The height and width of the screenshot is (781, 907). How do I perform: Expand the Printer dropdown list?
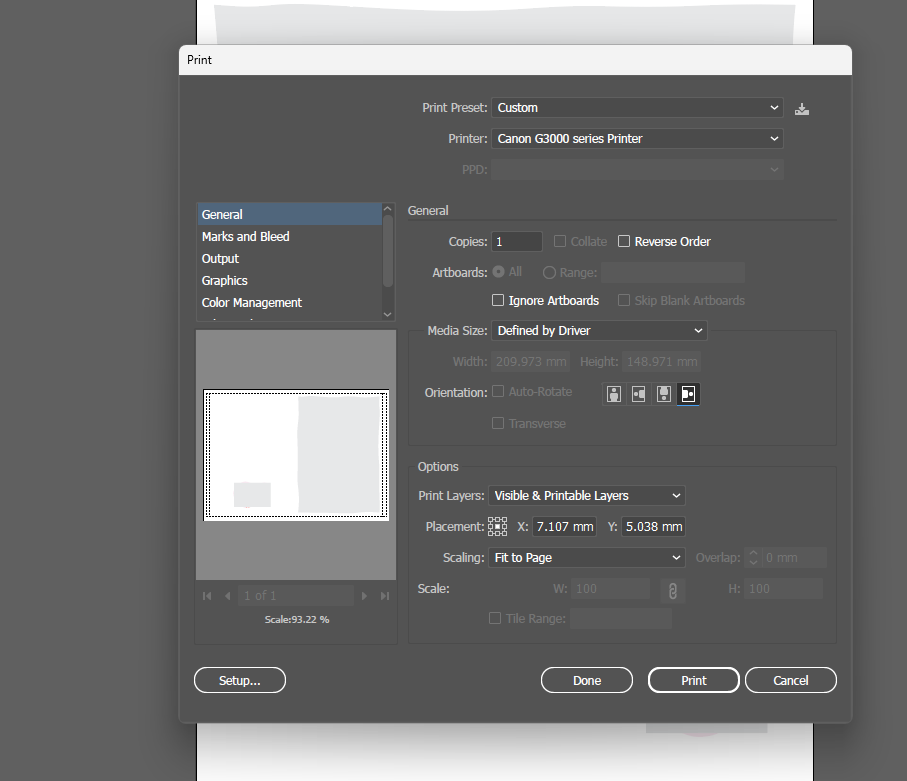[x=637, y=139]
